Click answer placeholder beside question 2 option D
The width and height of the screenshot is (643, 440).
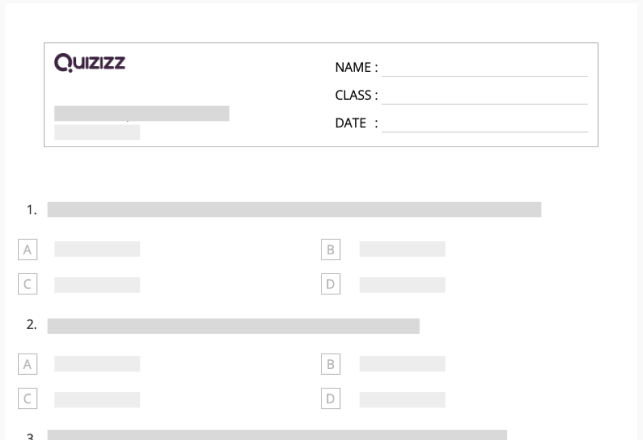click(402, 399)
